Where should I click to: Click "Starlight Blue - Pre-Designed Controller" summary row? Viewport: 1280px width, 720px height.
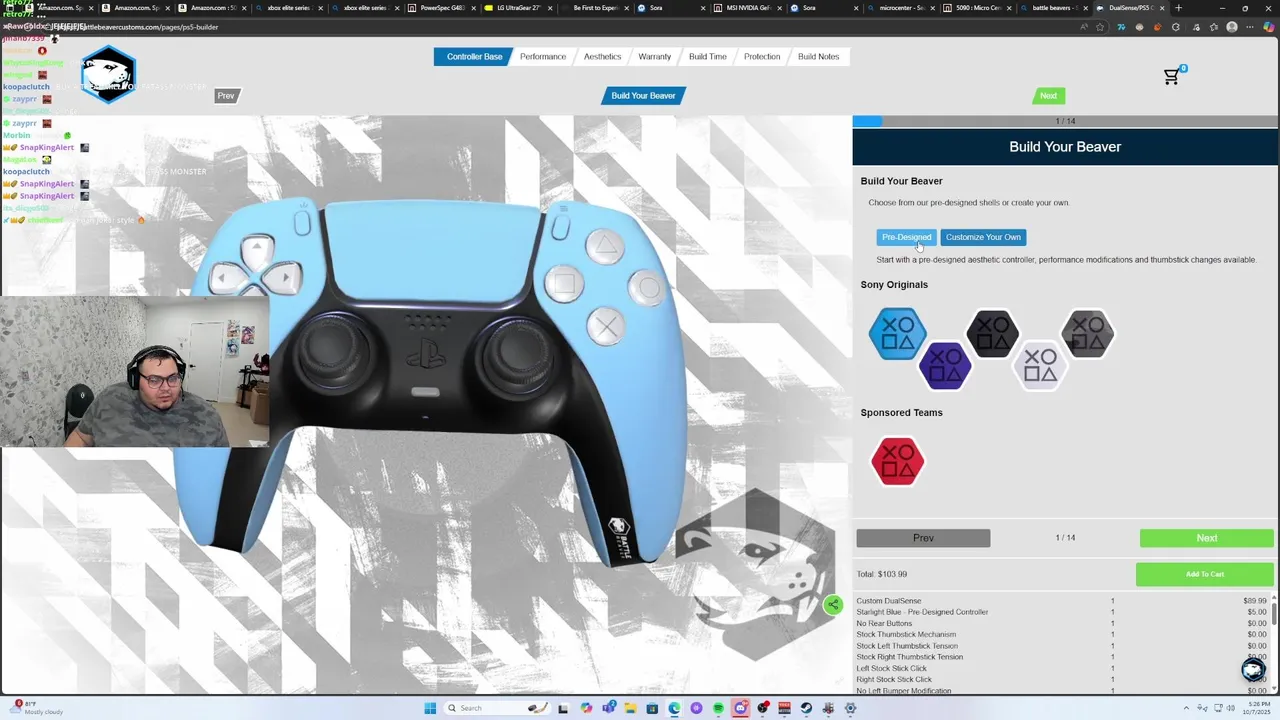click(1061, 612)
